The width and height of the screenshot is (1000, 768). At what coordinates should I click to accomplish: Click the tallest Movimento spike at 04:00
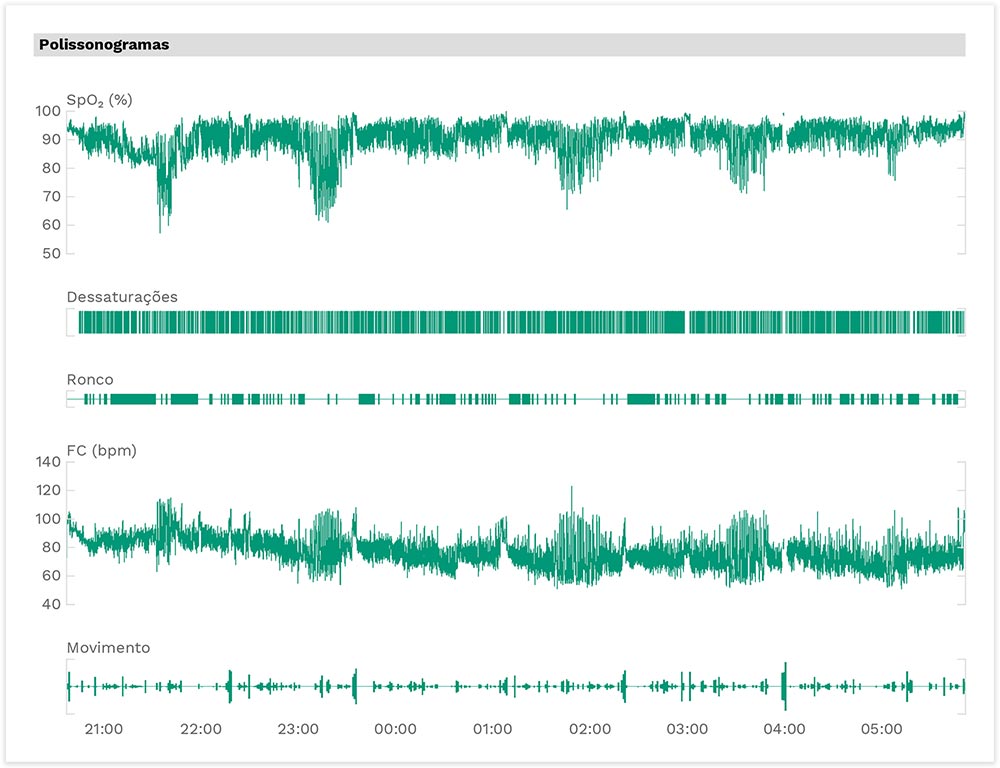pos(784,685)
